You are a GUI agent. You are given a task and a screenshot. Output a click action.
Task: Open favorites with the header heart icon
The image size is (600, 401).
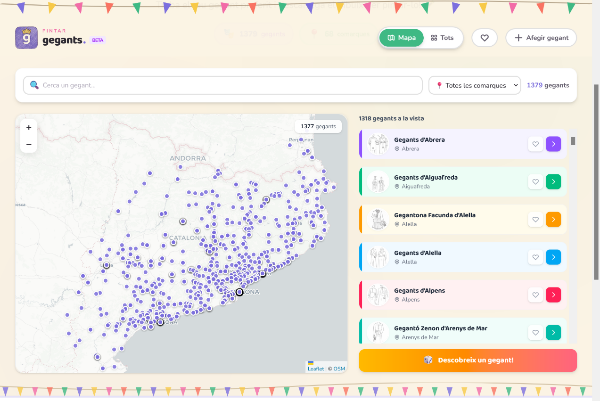pos(484,37)
